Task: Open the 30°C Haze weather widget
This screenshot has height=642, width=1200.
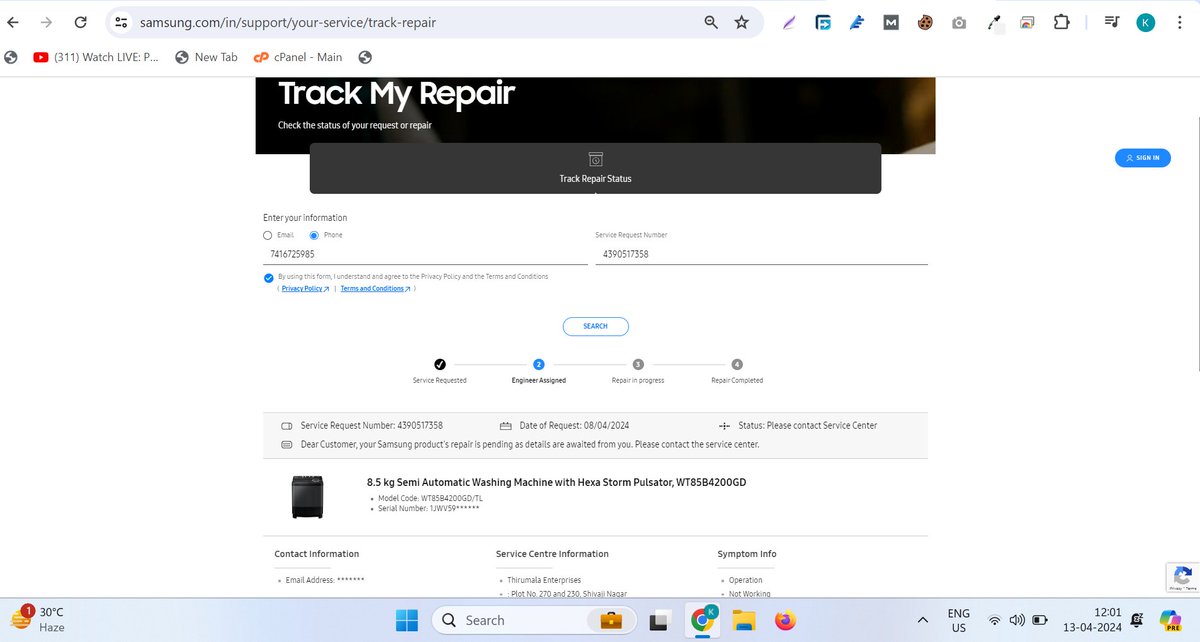Action: tap(40, 619)
